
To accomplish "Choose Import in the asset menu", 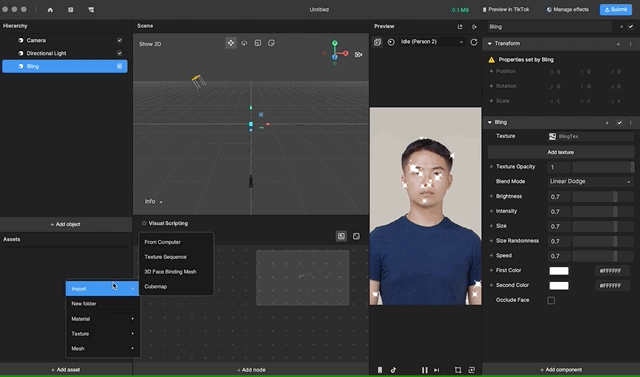I will (x=102, y=289).
